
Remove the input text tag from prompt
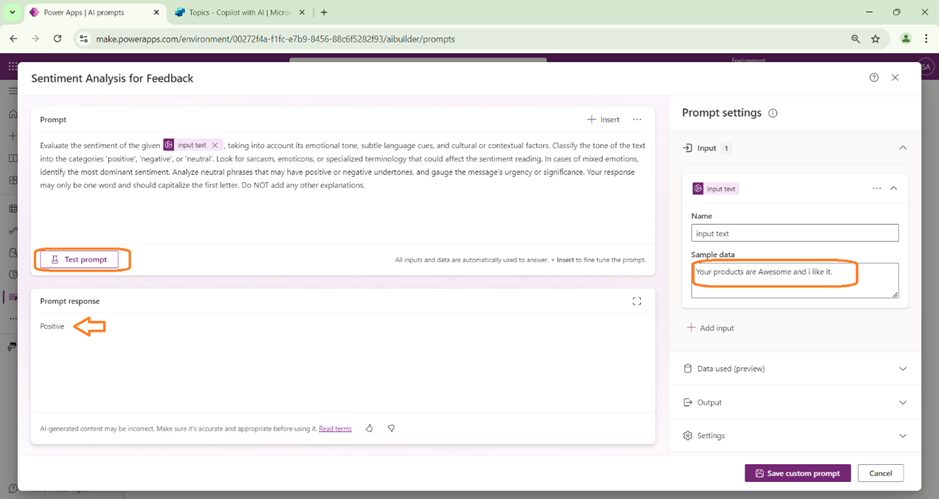(x=215, y=145)
